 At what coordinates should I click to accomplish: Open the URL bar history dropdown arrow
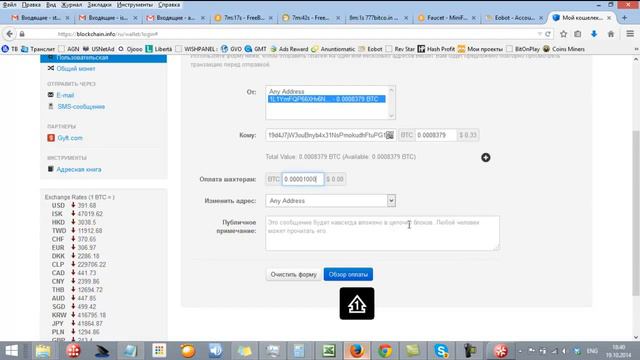pyautogui.click(x=539, y=34)
